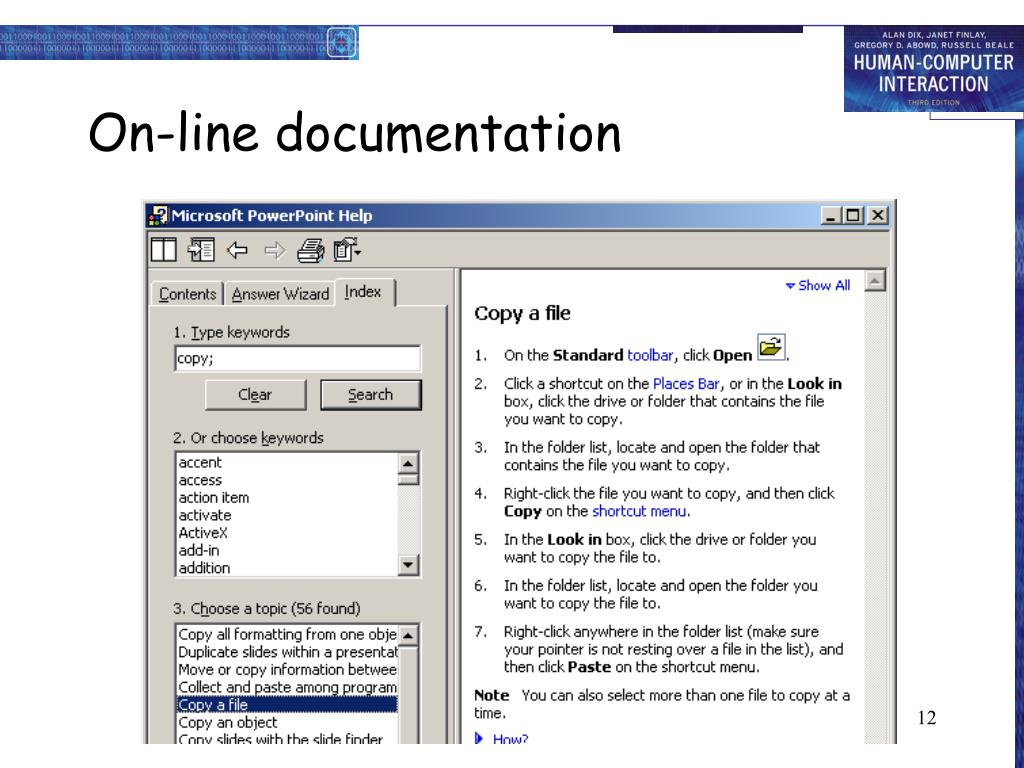Select topic 'Copy all formatting from one obje'

pos(287,634)
